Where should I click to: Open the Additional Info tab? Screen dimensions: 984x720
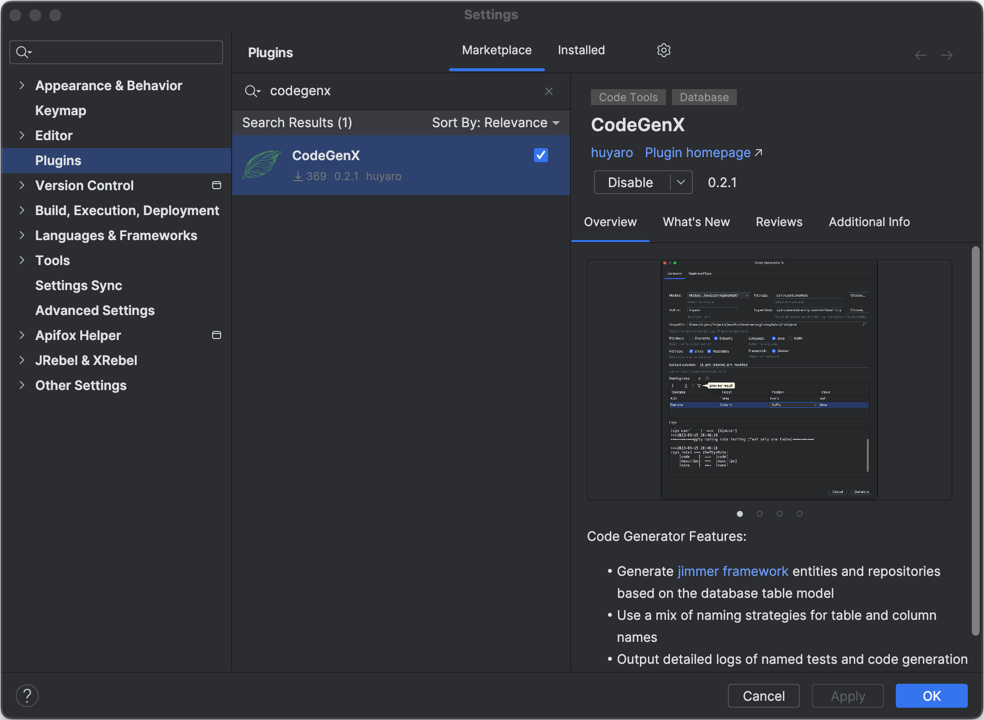coord(869,222)
